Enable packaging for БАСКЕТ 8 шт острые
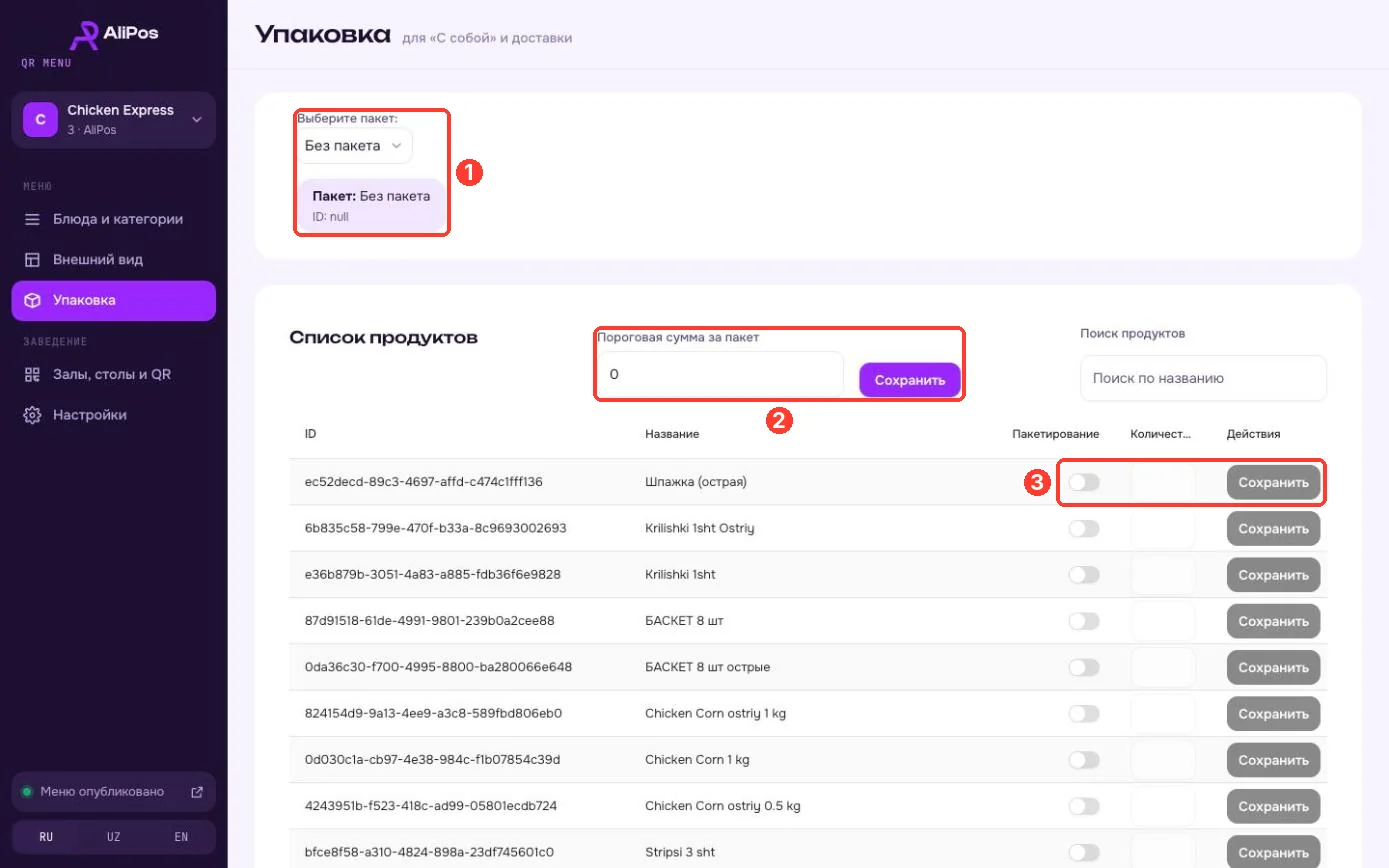This screenshot has height=868, width=1389. 1084,667
